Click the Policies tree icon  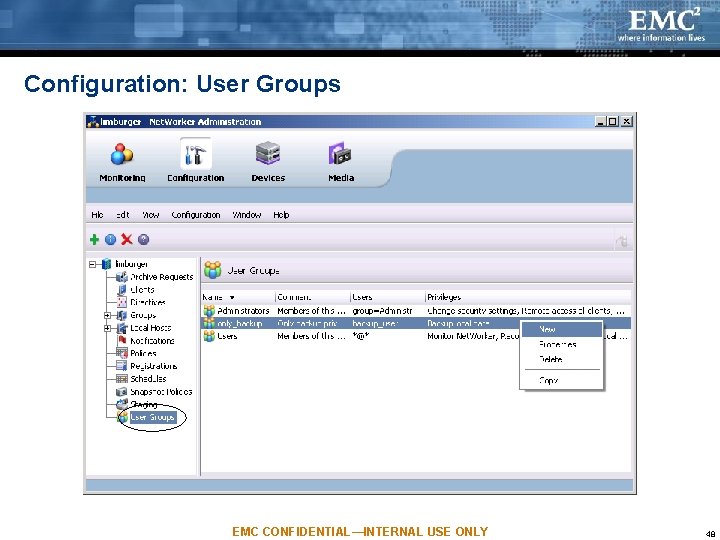click(x=122, y=353)
